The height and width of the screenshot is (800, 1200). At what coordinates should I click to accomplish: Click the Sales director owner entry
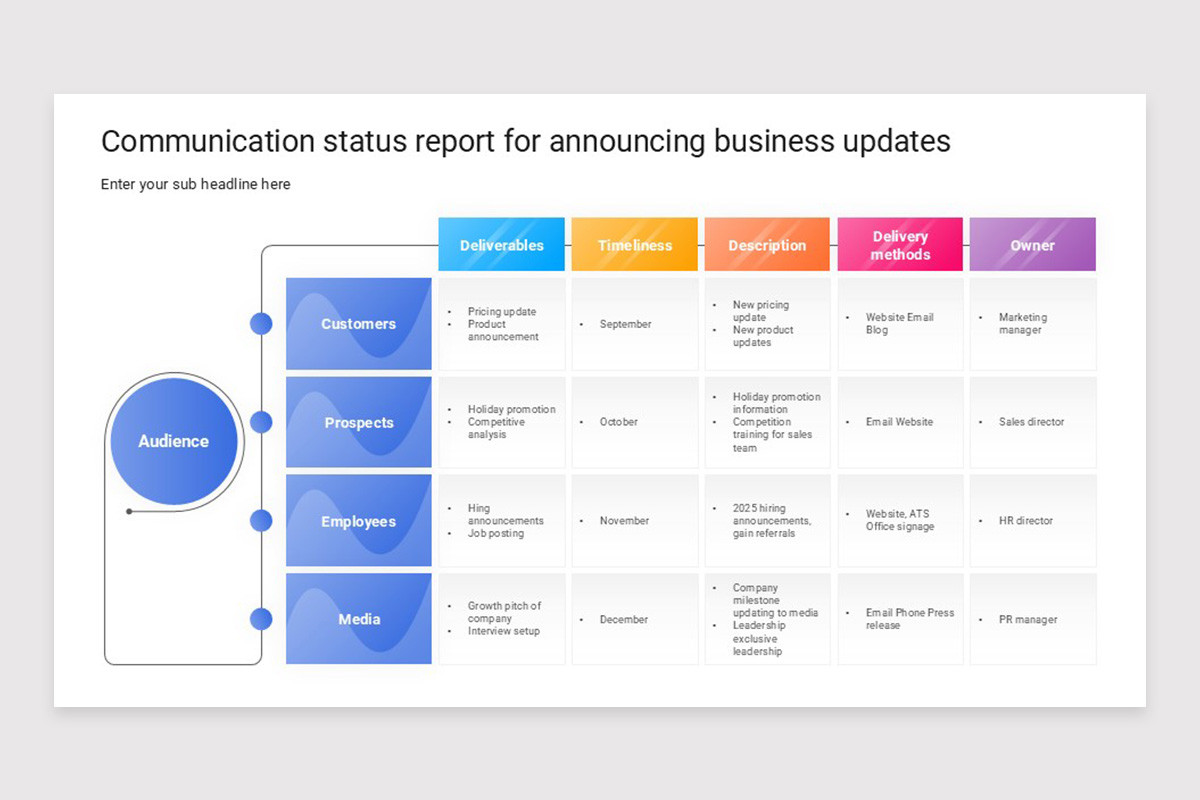(x=1032, y=422)
